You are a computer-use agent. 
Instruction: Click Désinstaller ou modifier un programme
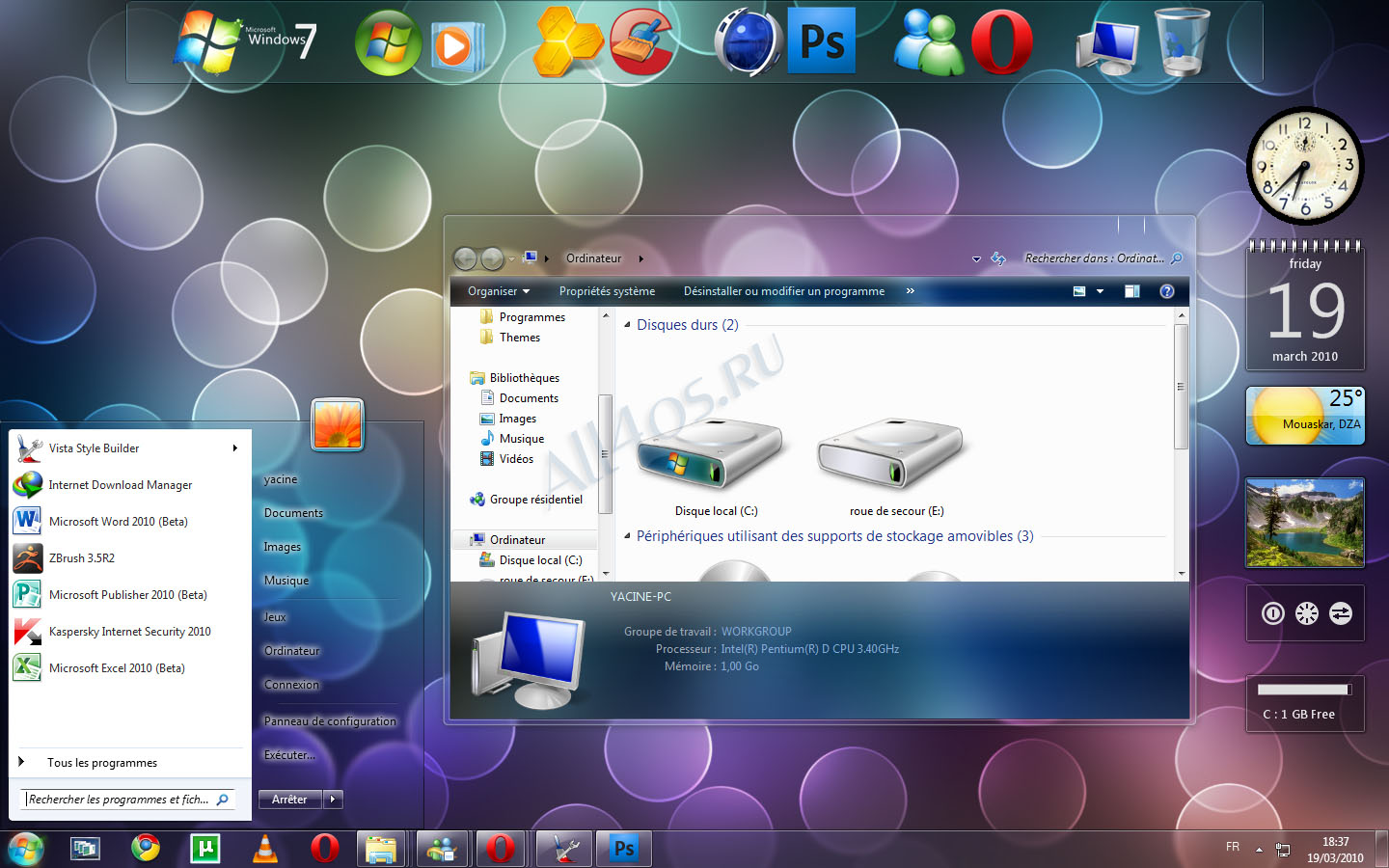click(x=784, y=291)
